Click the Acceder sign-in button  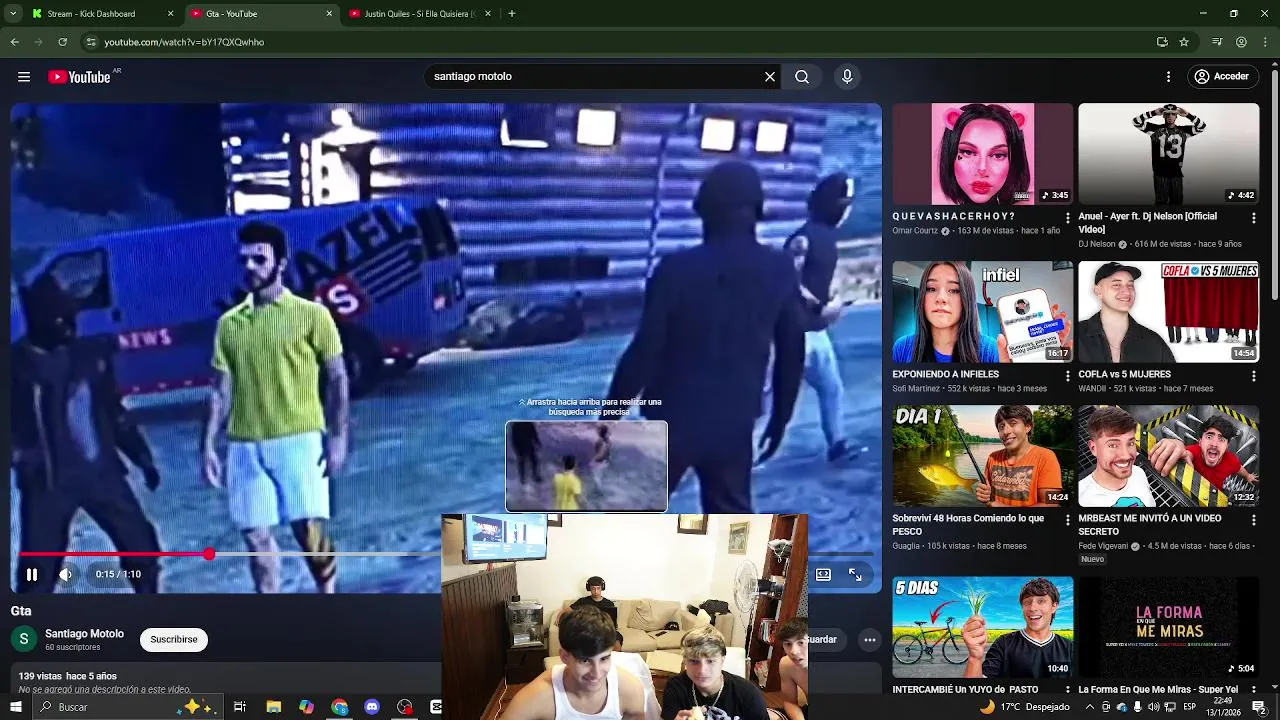1221,77
